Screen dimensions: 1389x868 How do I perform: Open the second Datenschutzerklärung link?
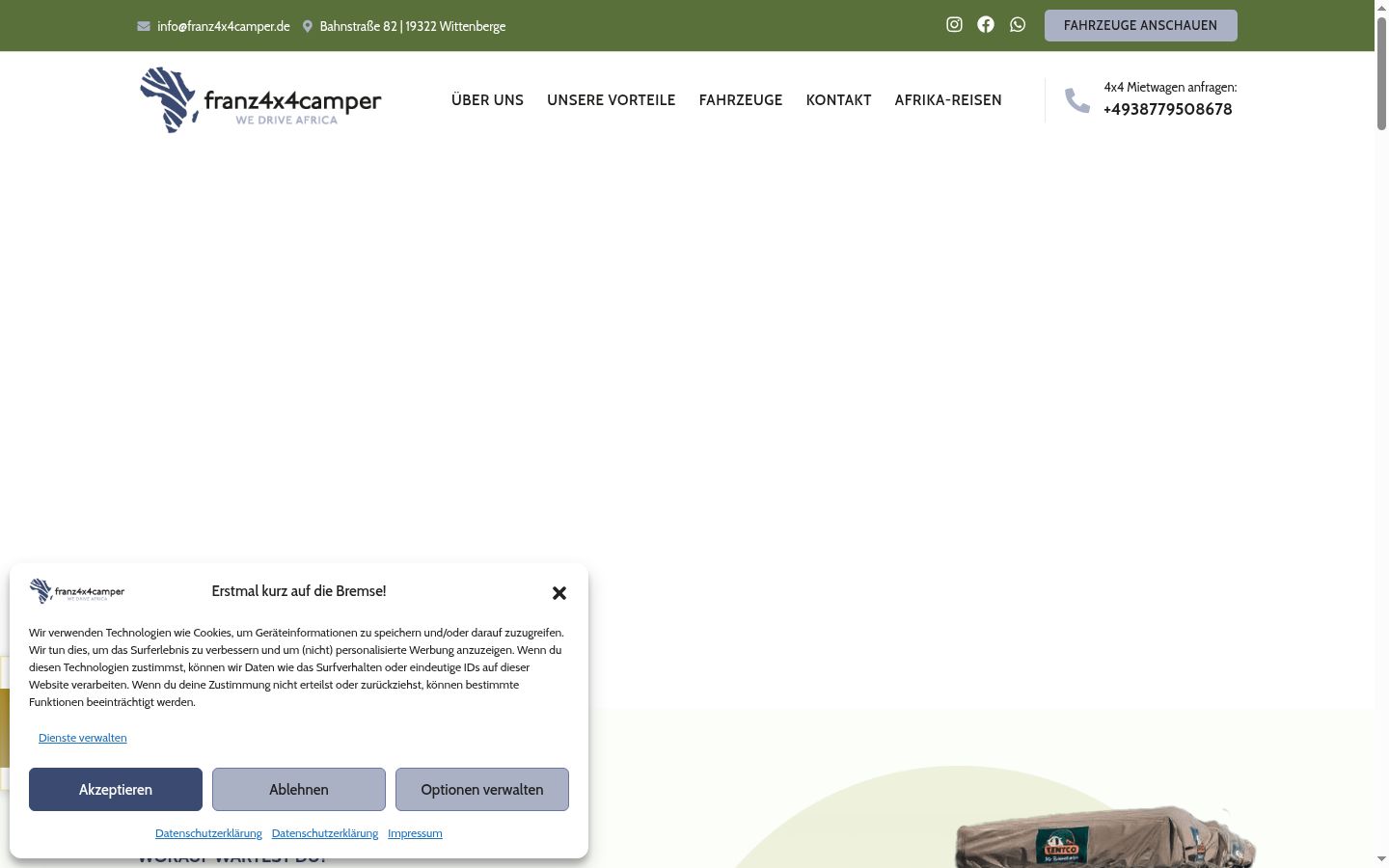[325, 833]
